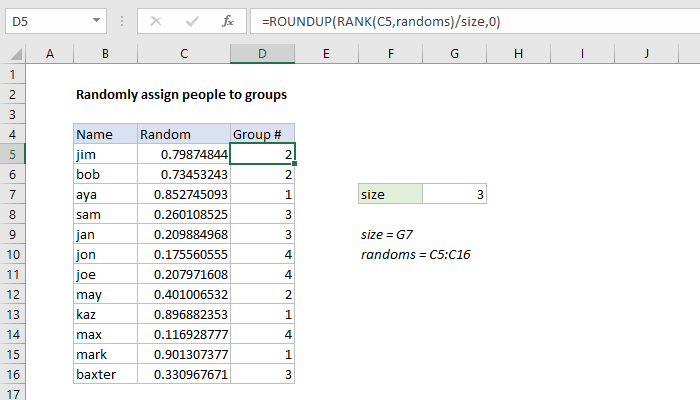
Task: Click the Random column header cell
Action: [x=183, y=135]
